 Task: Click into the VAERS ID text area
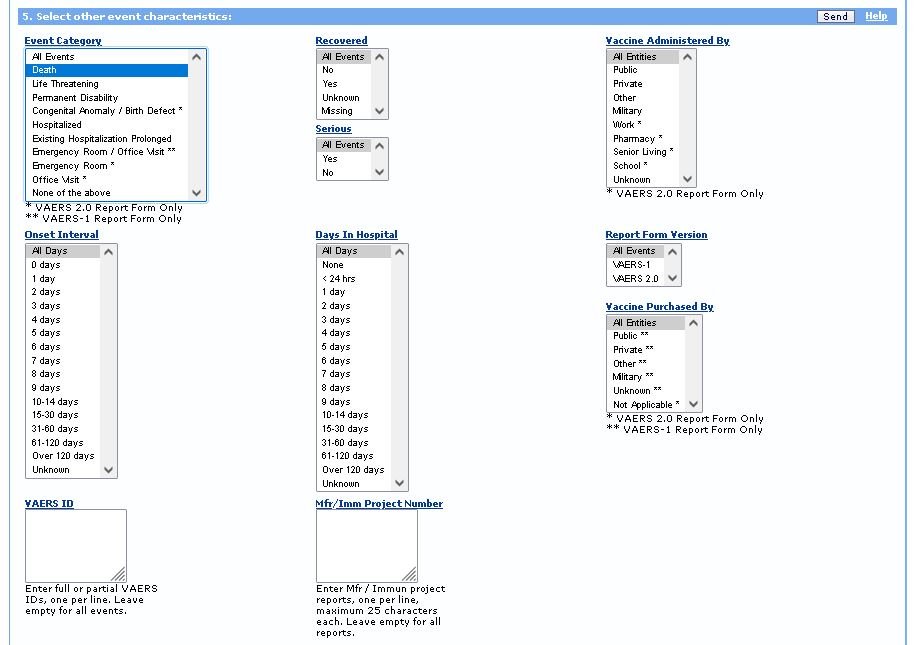click(76, 545)
